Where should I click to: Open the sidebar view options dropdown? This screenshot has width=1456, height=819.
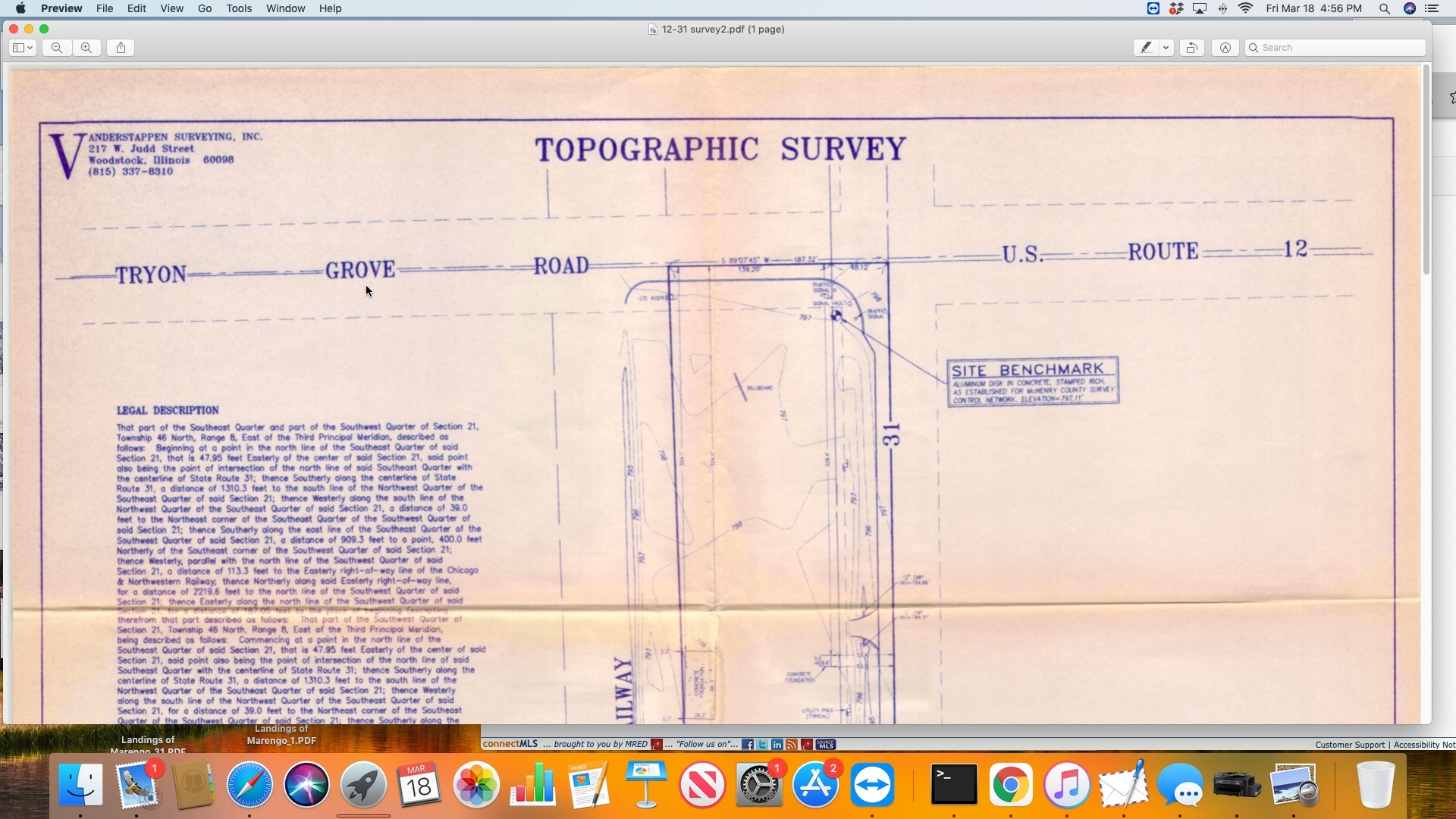click(x=23, y=48)
